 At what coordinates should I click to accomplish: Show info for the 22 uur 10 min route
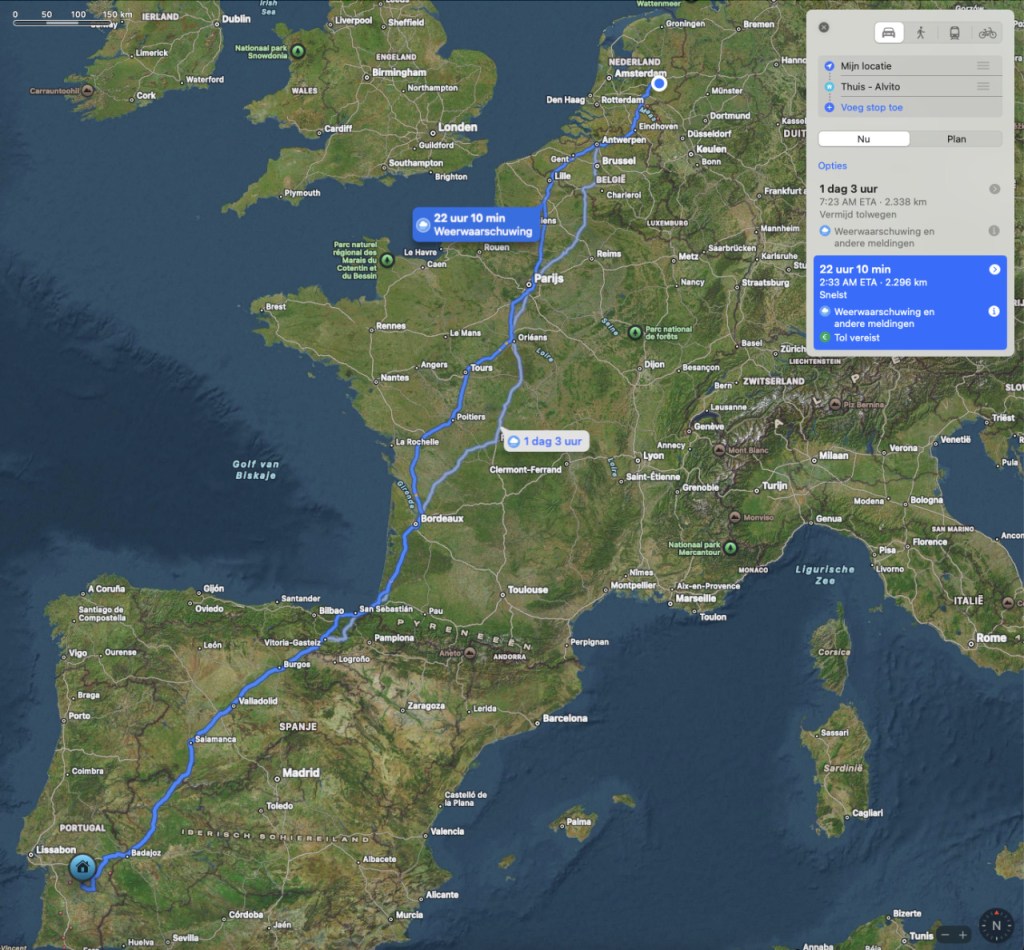pos(994,311)
